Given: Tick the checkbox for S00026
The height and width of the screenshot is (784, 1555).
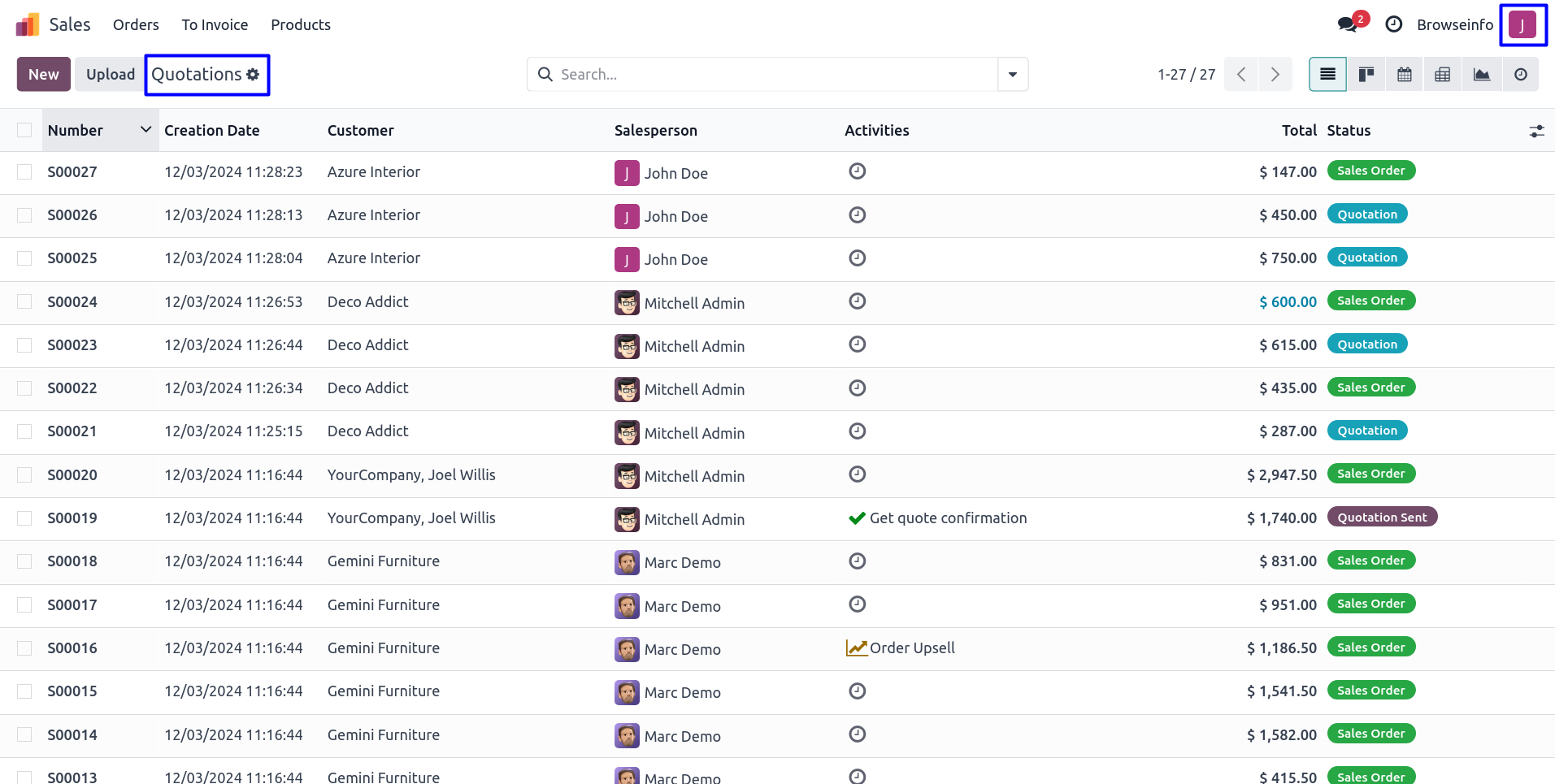Looking at the screenshot, I should point(24,215).
